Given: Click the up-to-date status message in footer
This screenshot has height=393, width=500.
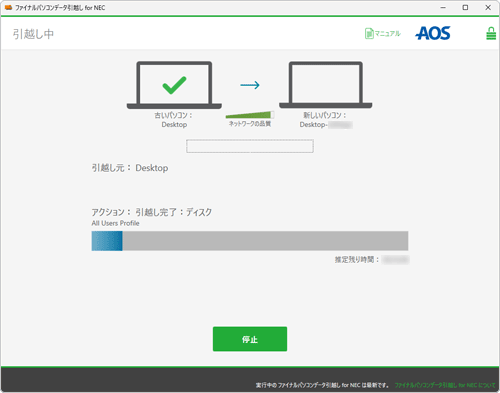Looking at the screenshot, I should pos(323,385).
